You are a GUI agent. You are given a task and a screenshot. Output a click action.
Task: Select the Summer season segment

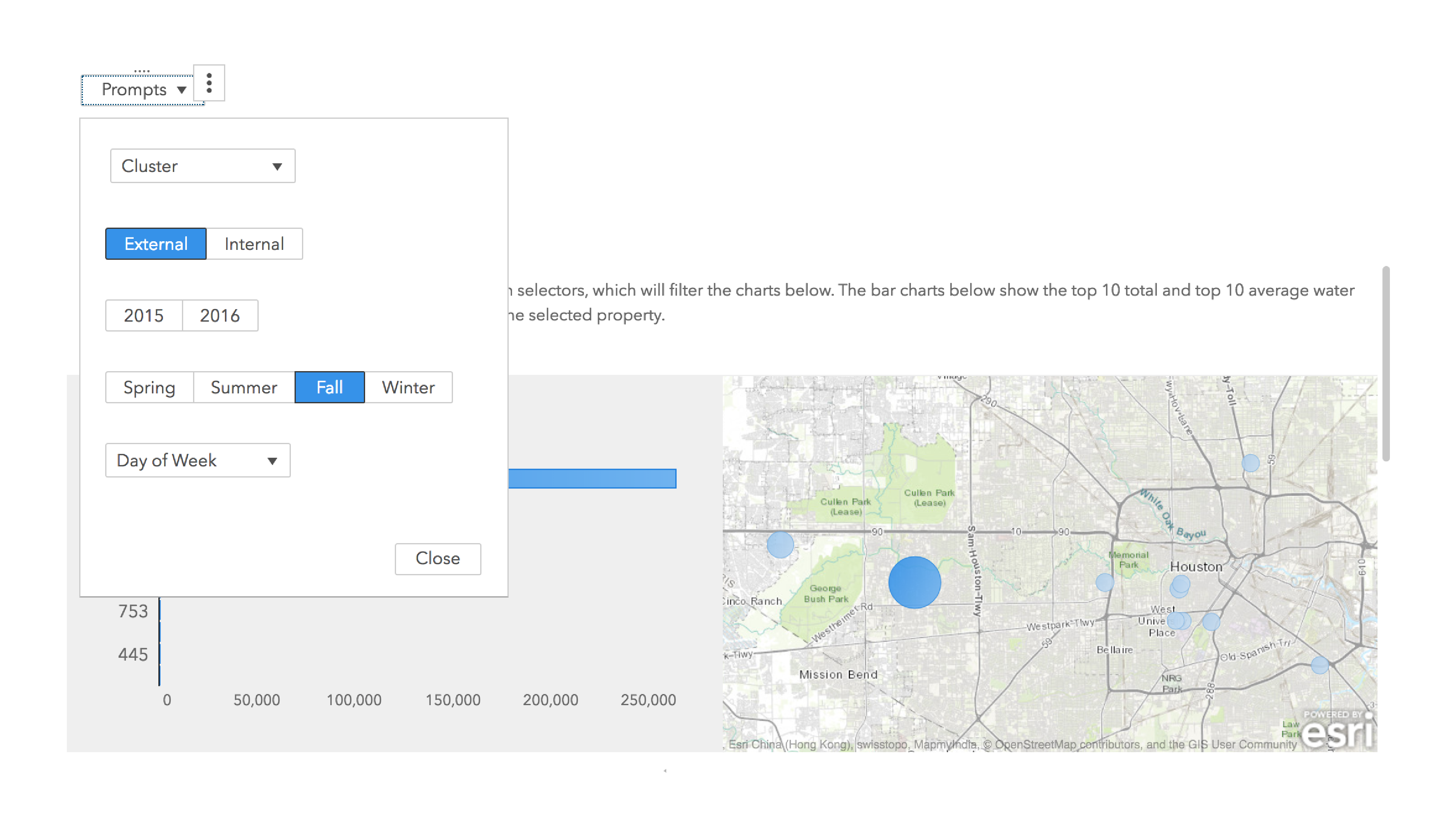[244, 388]
